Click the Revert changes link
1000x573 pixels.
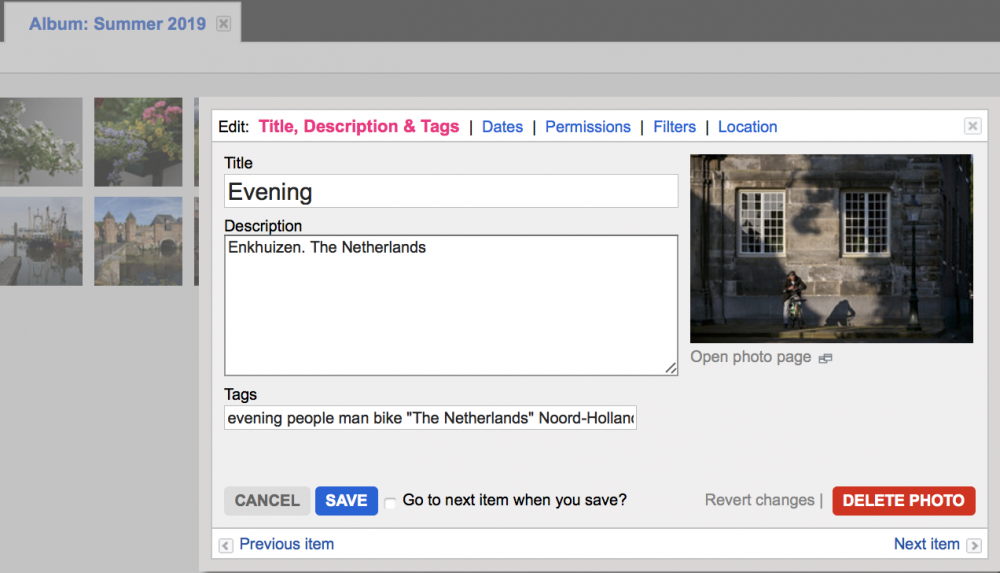coord(759,500)
